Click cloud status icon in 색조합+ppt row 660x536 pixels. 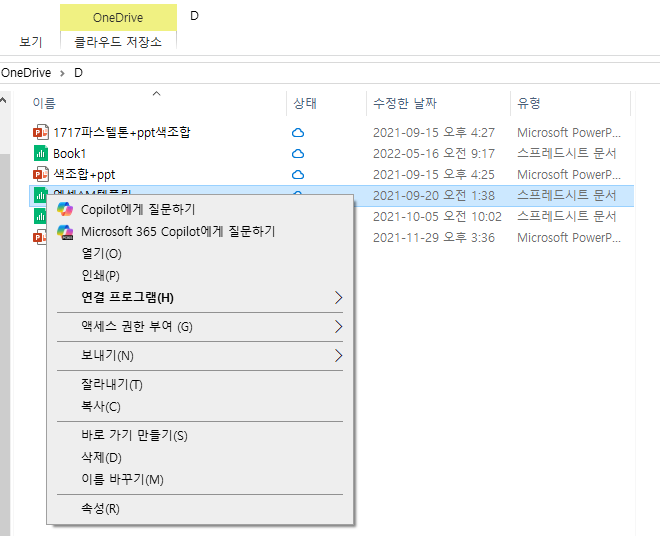point(298,175)
